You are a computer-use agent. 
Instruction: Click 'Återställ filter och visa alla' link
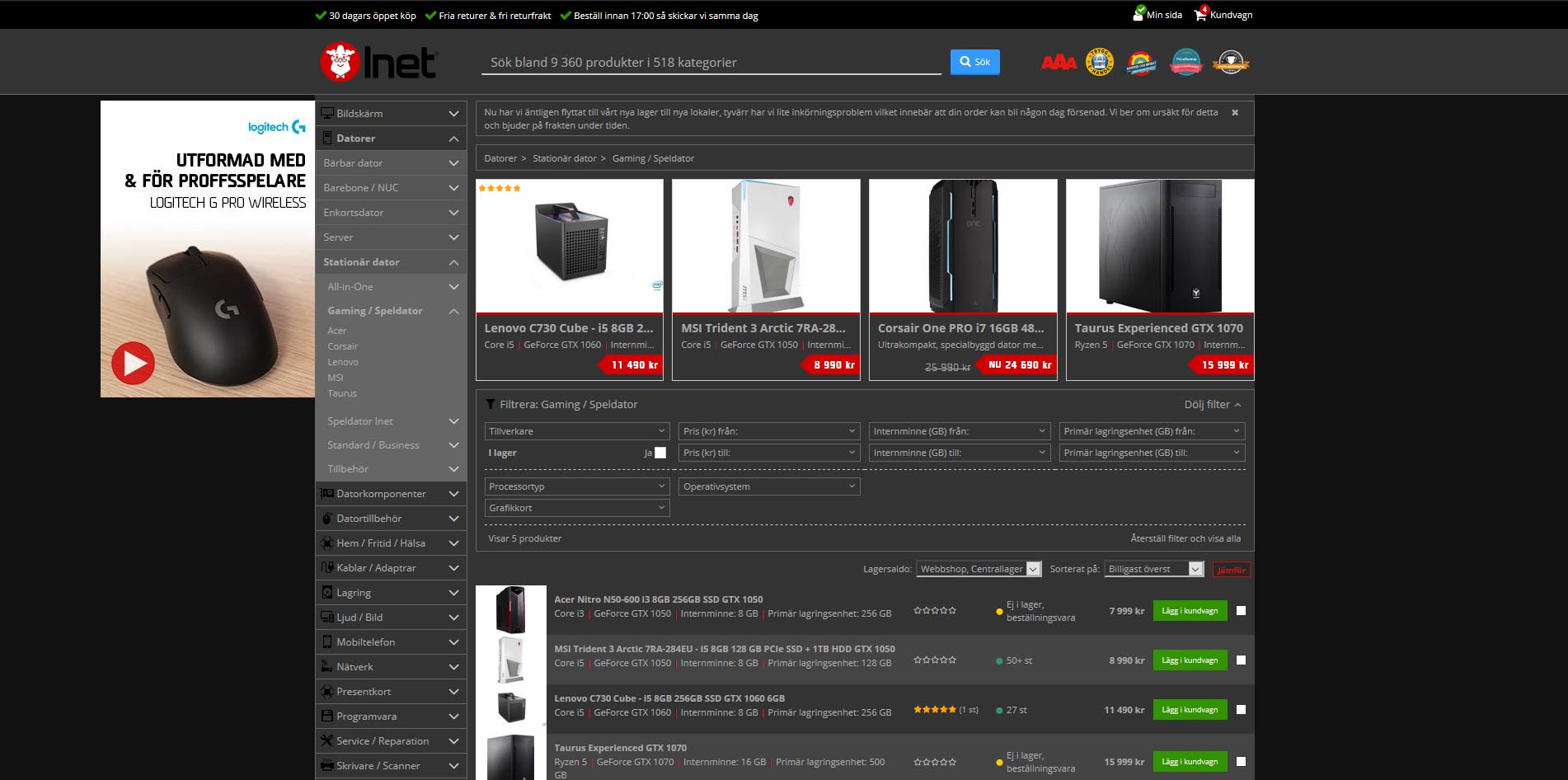(1185, 538)
